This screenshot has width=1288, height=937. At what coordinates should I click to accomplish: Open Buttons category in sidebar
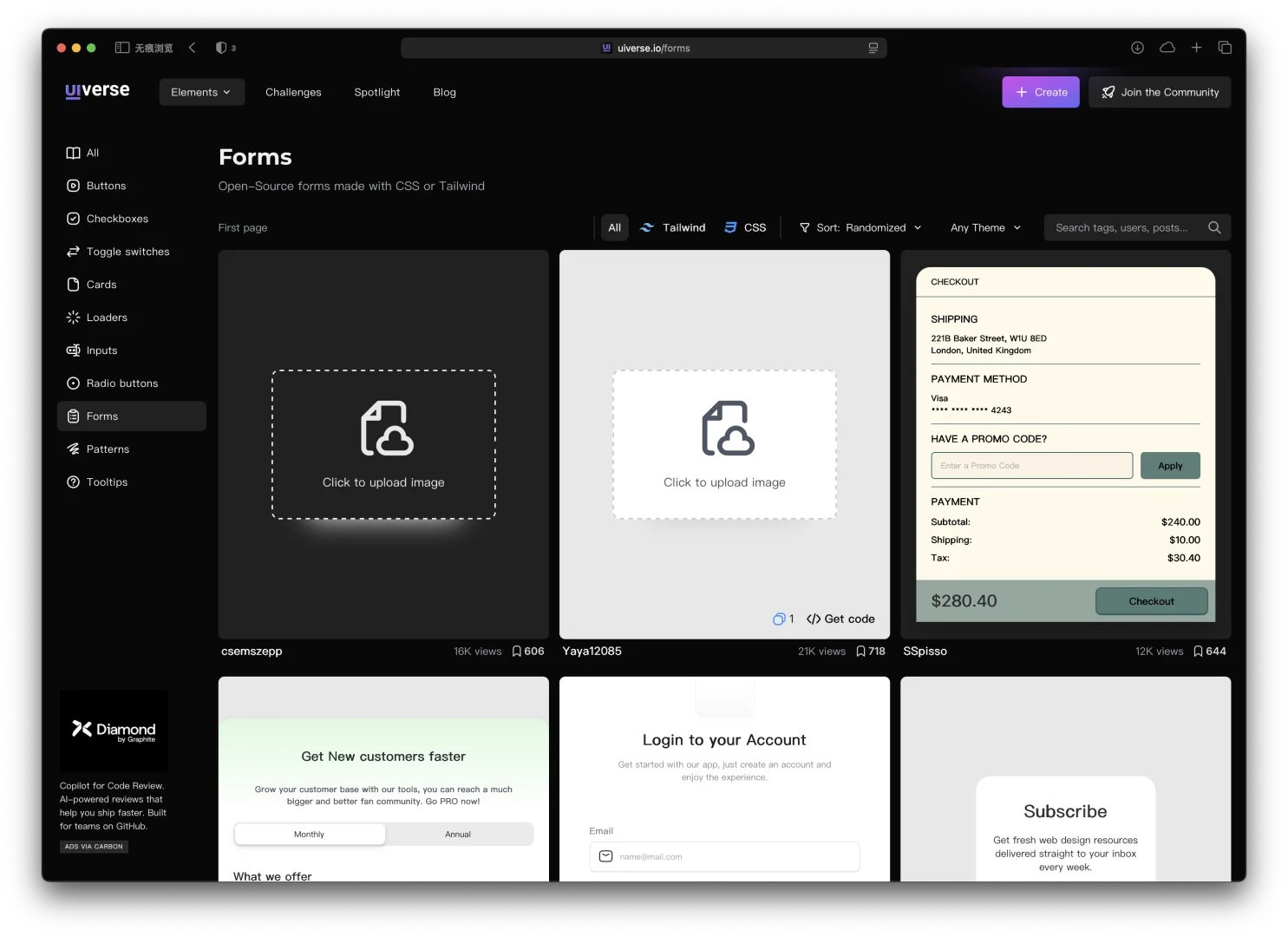(132, 186)
